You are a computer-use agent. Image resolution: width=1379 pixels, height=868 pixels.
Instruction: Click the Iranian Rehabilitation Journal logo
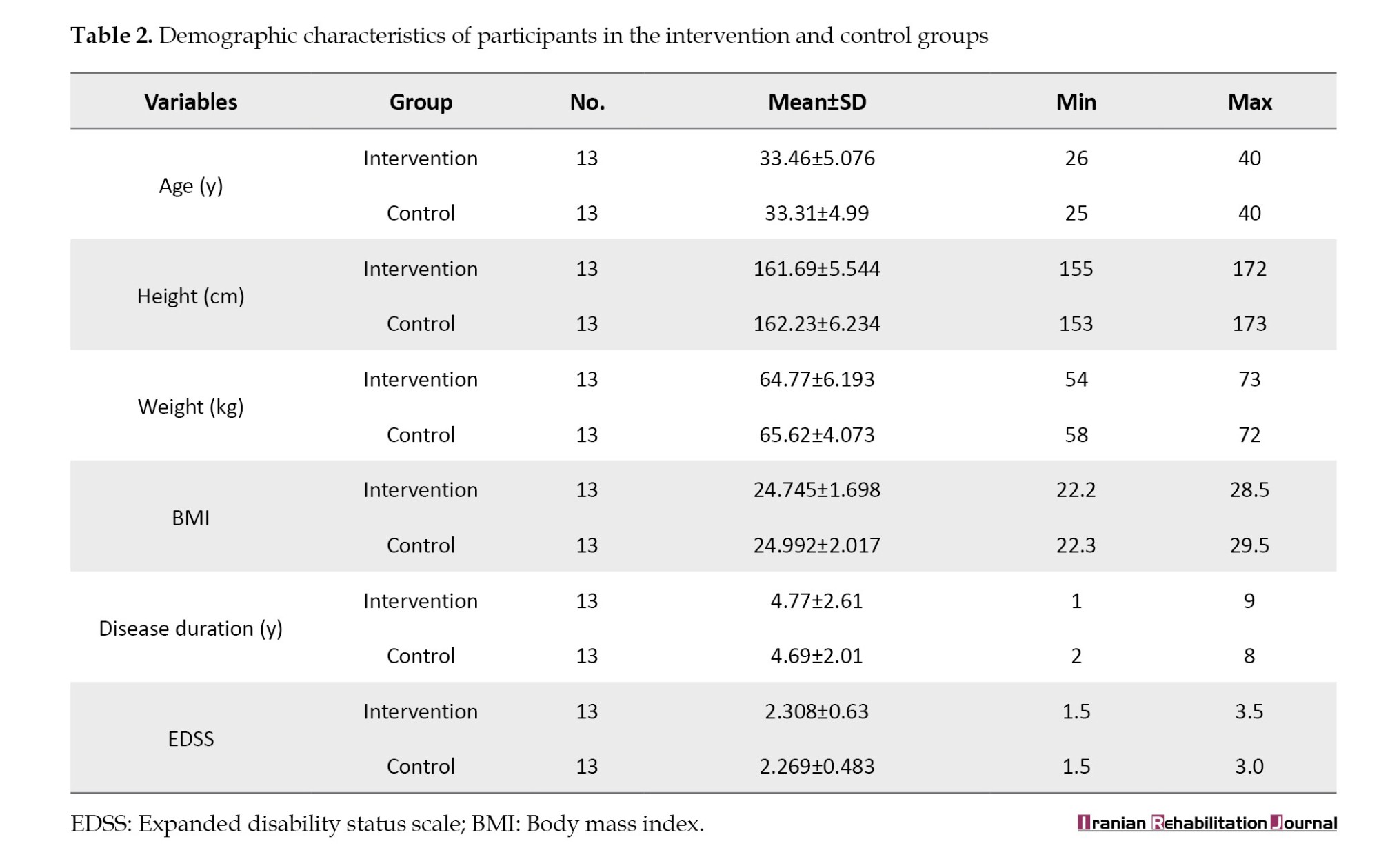click(1207, 823)
